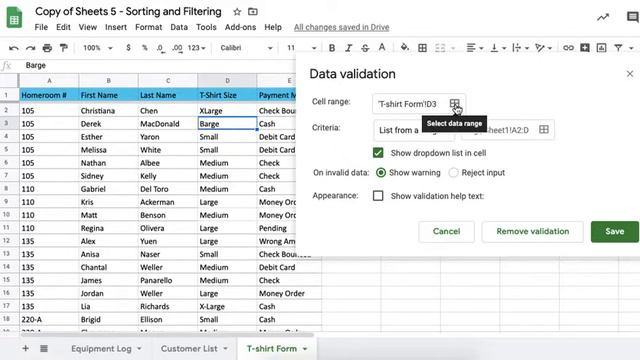The image size is (640, 360).
Task: Create a filter
Action: point(618,48)
